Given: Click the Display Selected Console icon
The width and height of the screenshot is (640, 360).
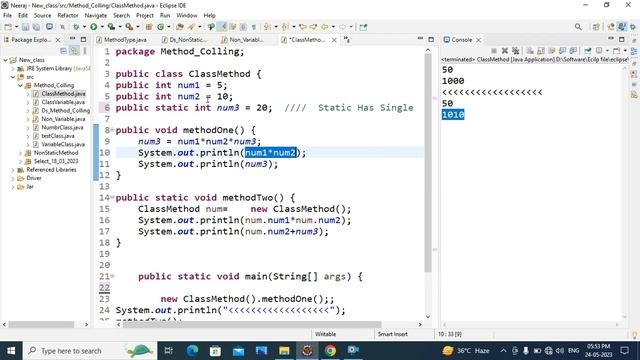Looking at the screenshot, I should pos(599,51).
